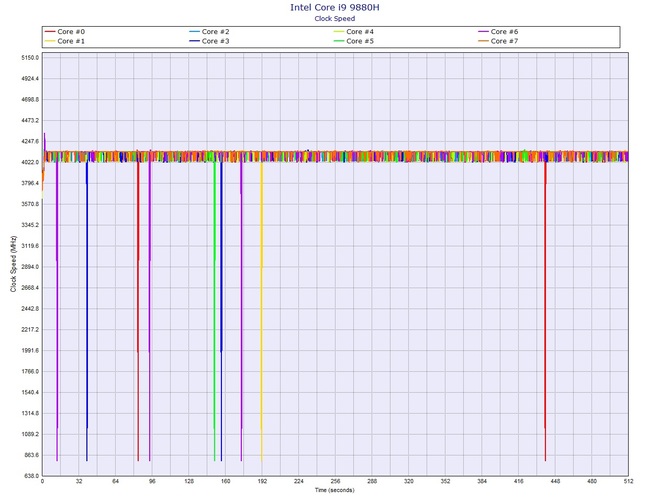Viewport: 670px width, 502px height.
Task: Click the 320 tick on the time axis
Action: point(409,481)
